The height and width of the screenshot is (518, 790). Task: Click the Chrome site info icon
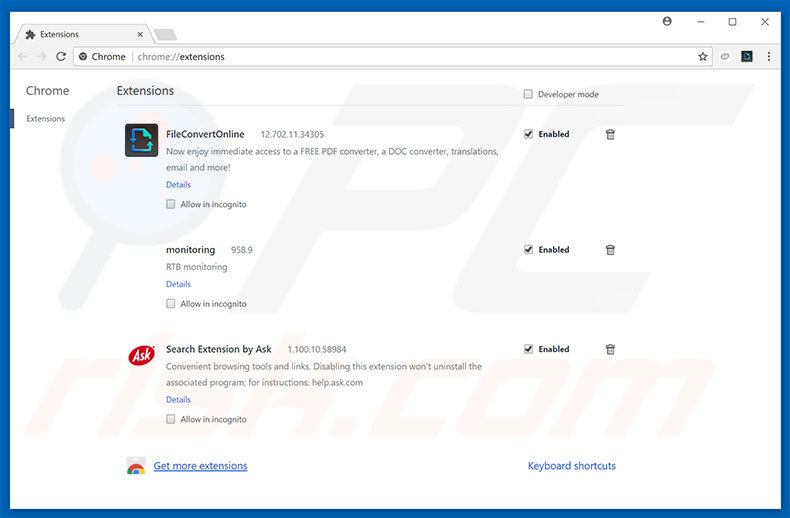pyautogui.click(x=83, y=56)
